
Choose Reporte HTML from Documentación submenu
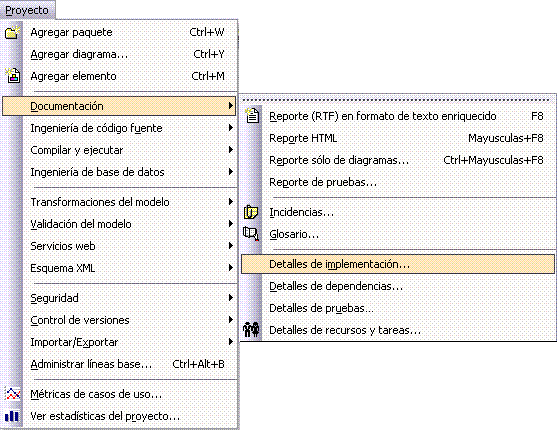tap(398, 138)
